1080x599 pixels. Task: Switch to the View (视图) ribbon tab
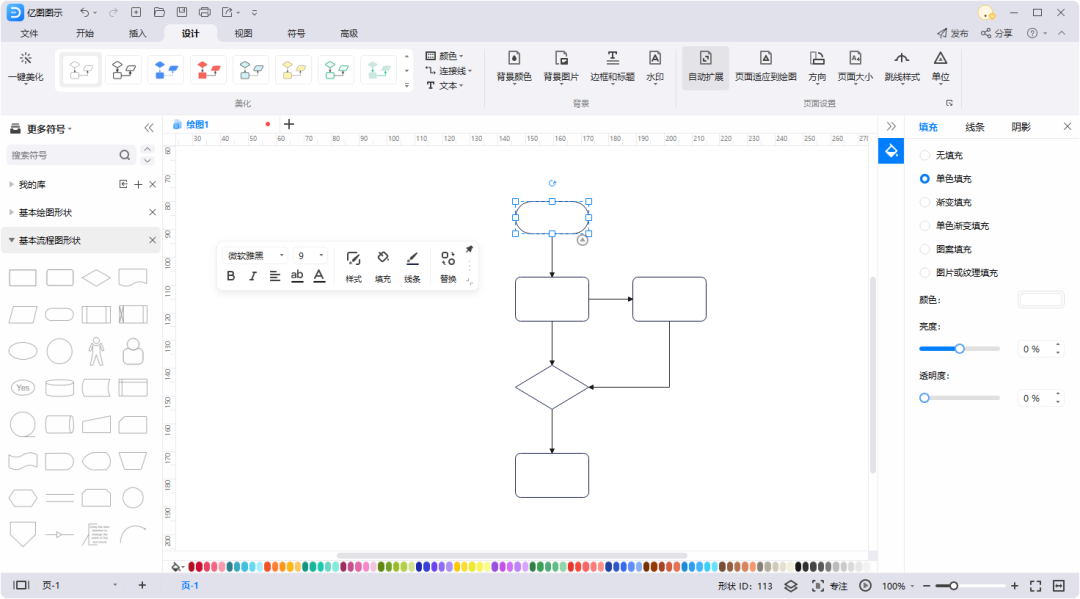coord(243,33)
